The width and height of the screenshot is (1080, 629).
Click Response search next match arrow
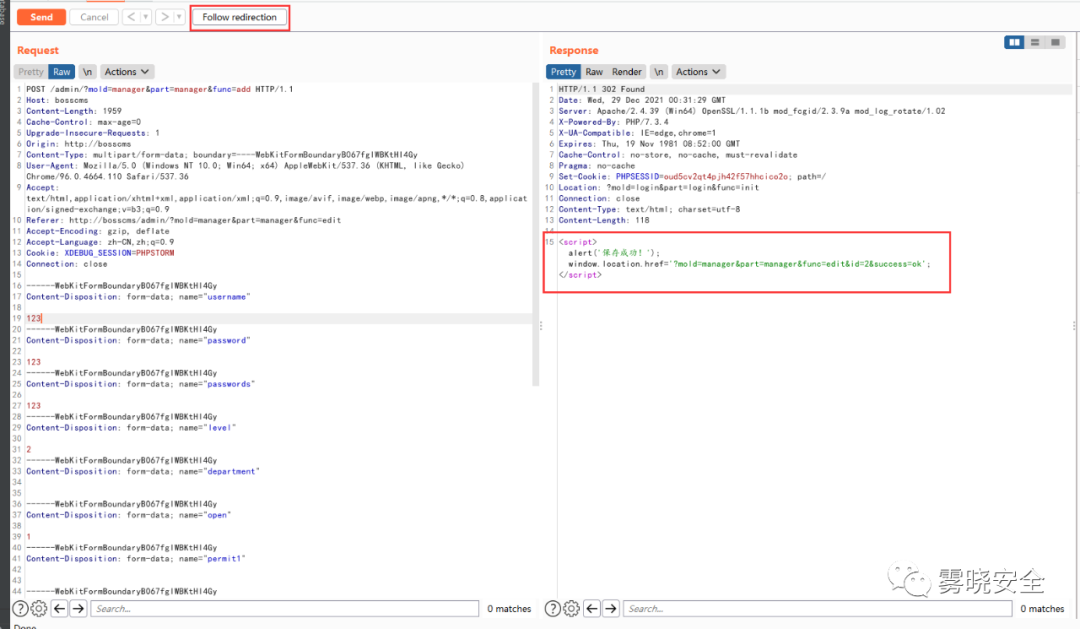[610, 608]
